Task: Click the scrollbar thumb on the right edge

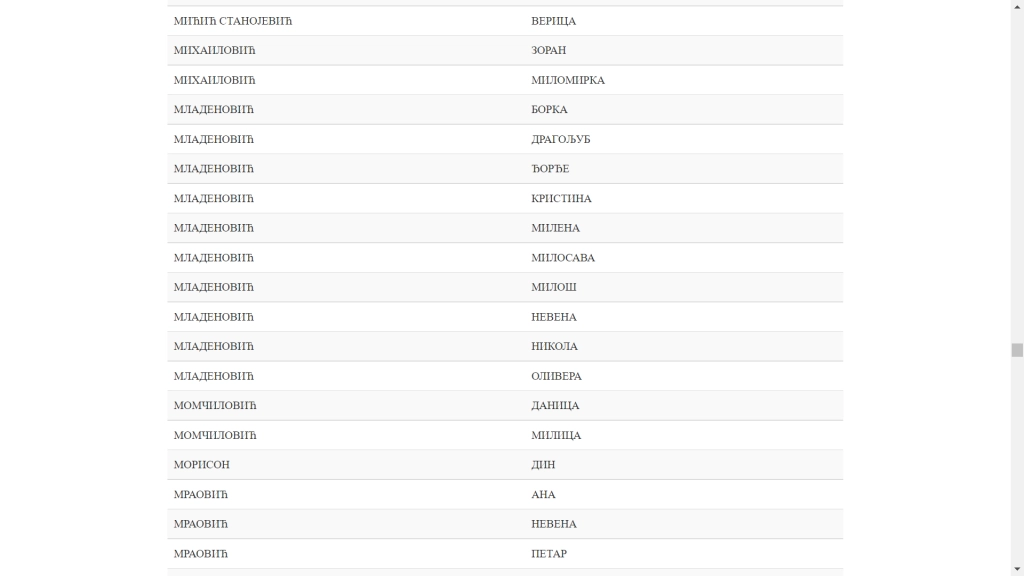Action: click(x=1017, y=350)
